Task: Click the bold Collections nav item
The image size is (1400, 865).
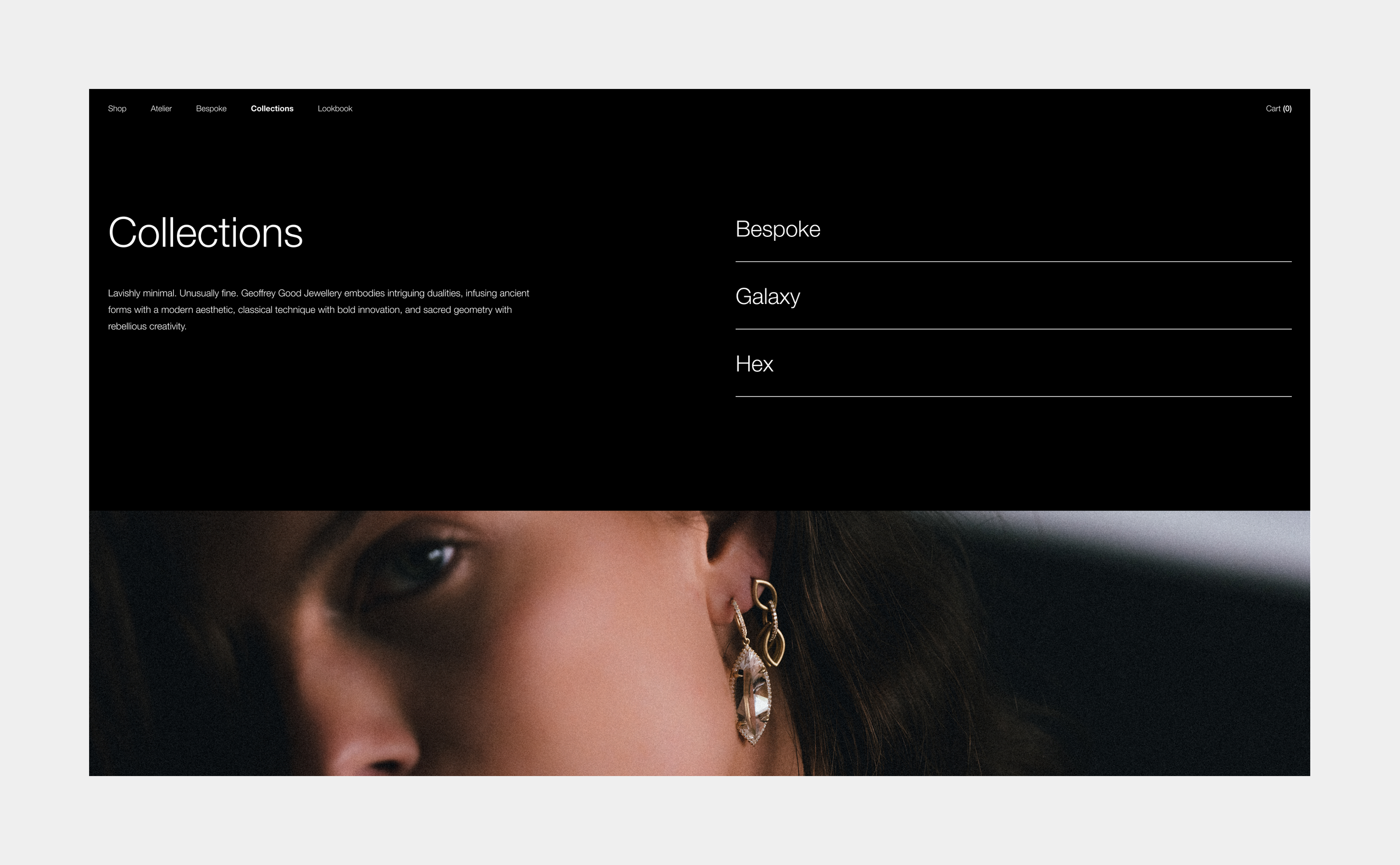Action: pos(272,109)
